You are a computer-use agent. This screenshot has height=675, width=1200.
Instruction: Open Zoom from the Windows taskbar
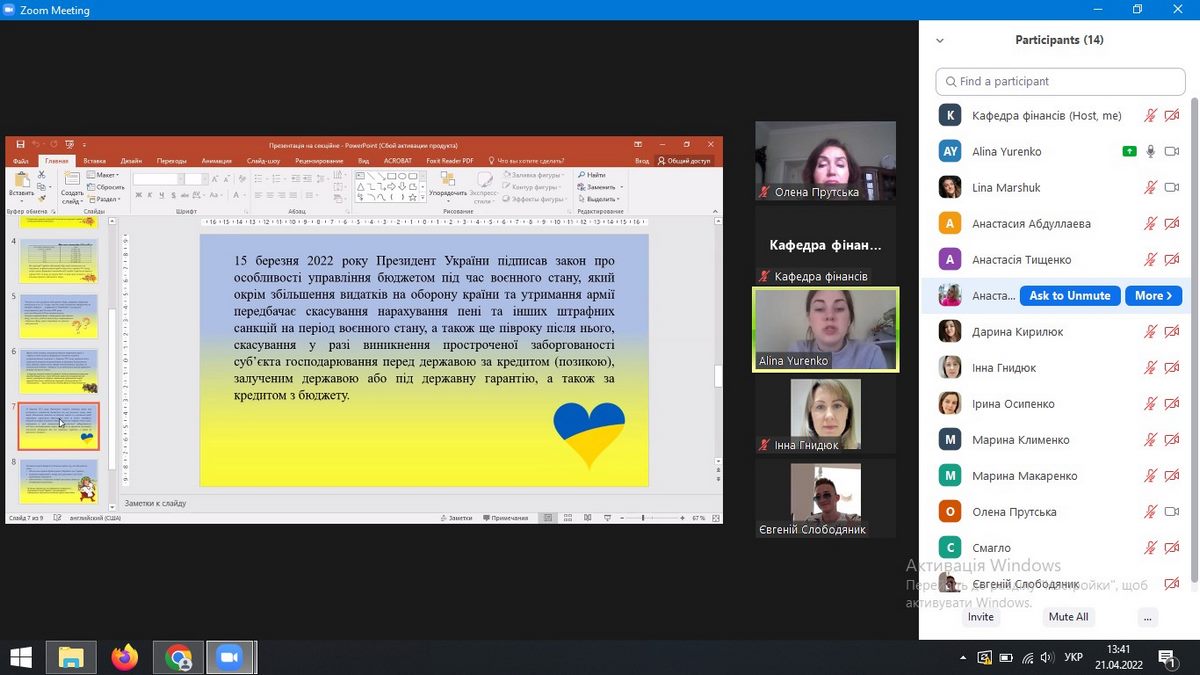click(x=230, y=657)
